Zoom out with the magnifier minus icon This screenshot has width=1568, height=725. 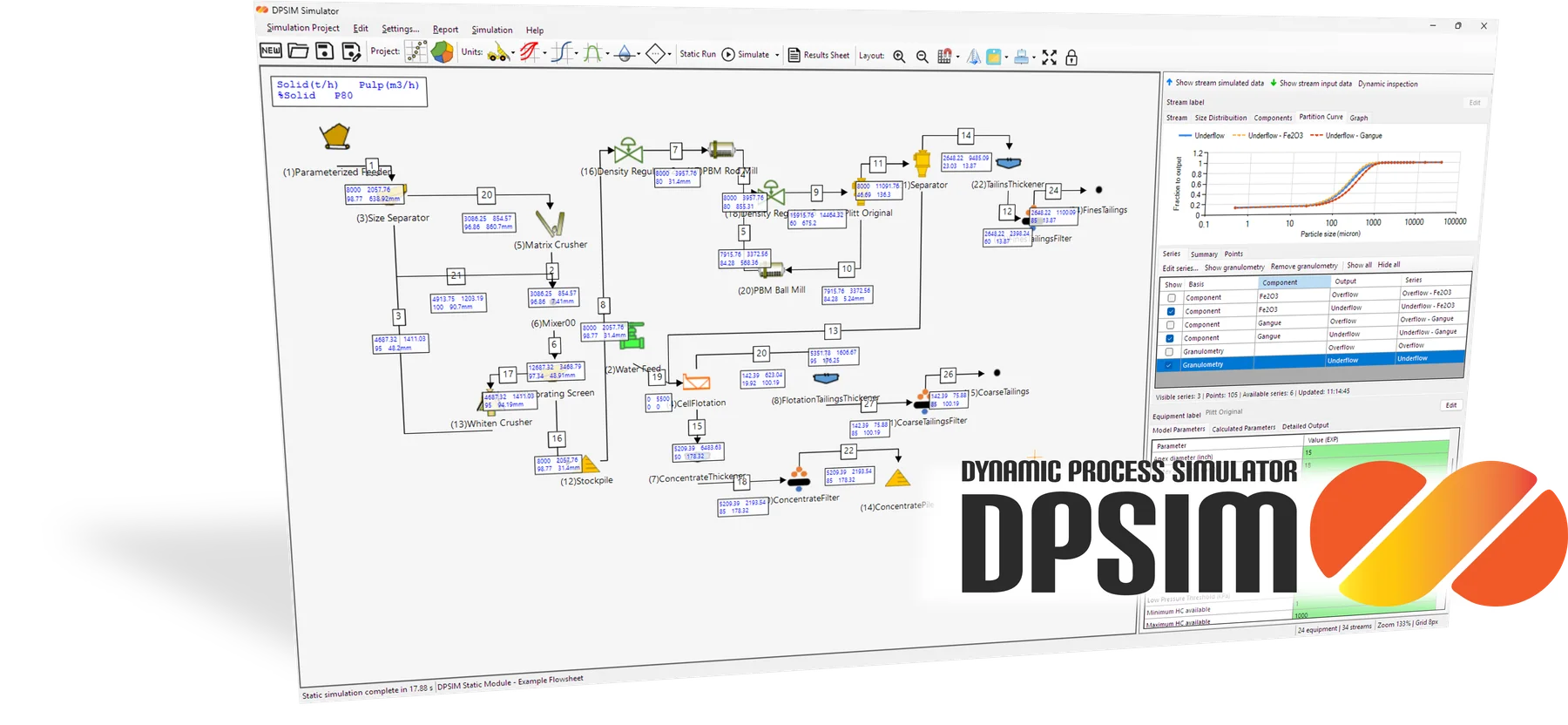(x=922, y=57)
